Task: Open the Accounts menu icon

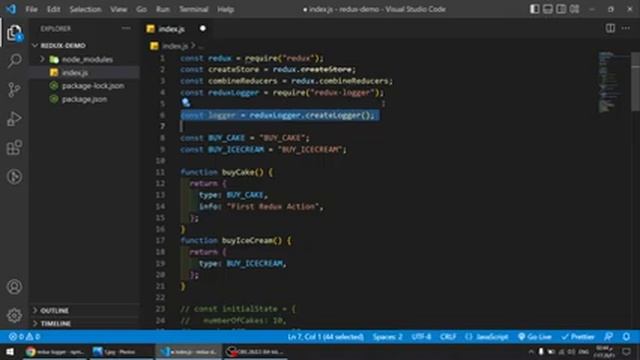Action: point(14,287)
